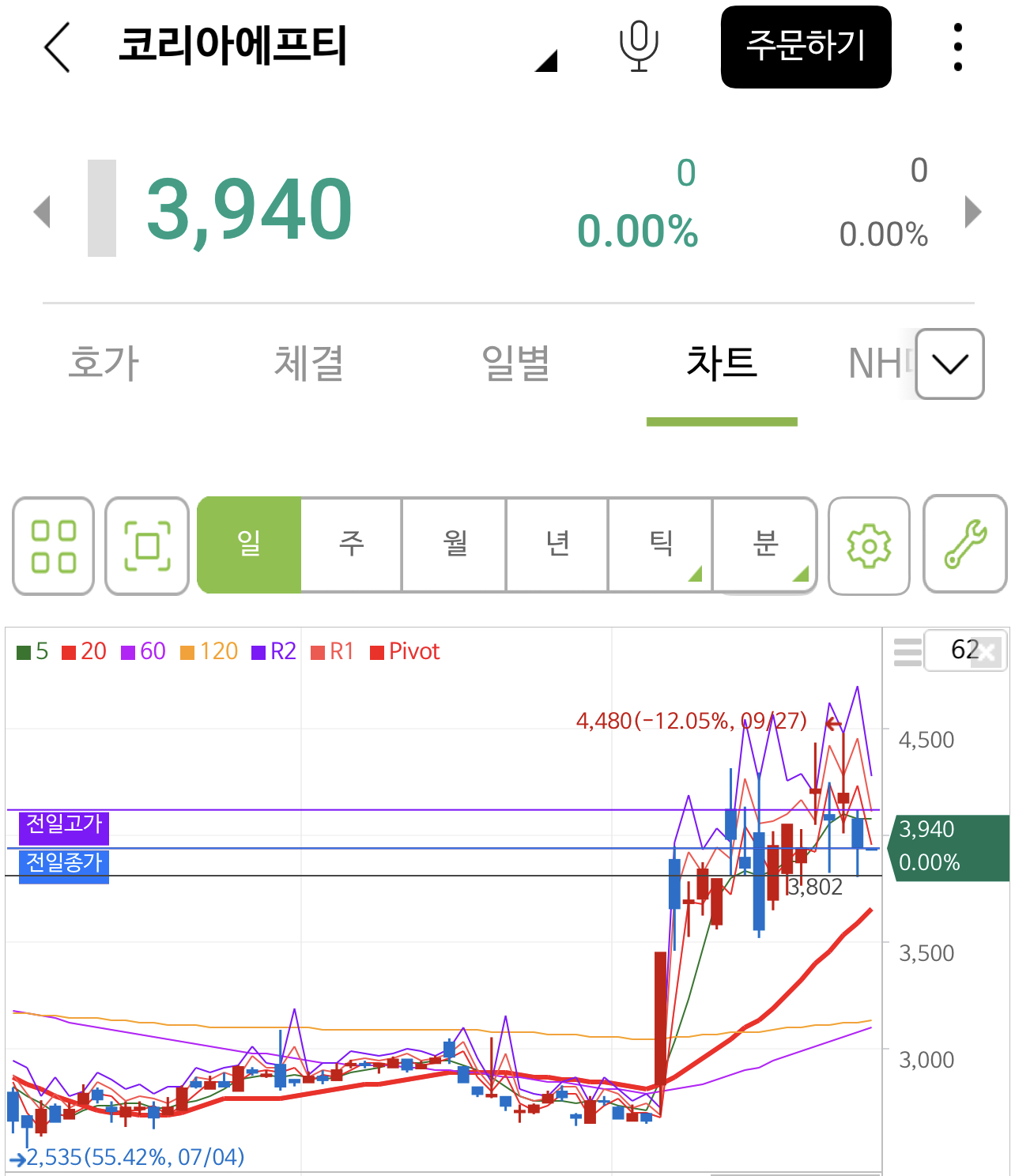The width and height of the screenshot is (1015, 1176).
Task: Edit the candle count field showing 62
Action: coord(965,650)
